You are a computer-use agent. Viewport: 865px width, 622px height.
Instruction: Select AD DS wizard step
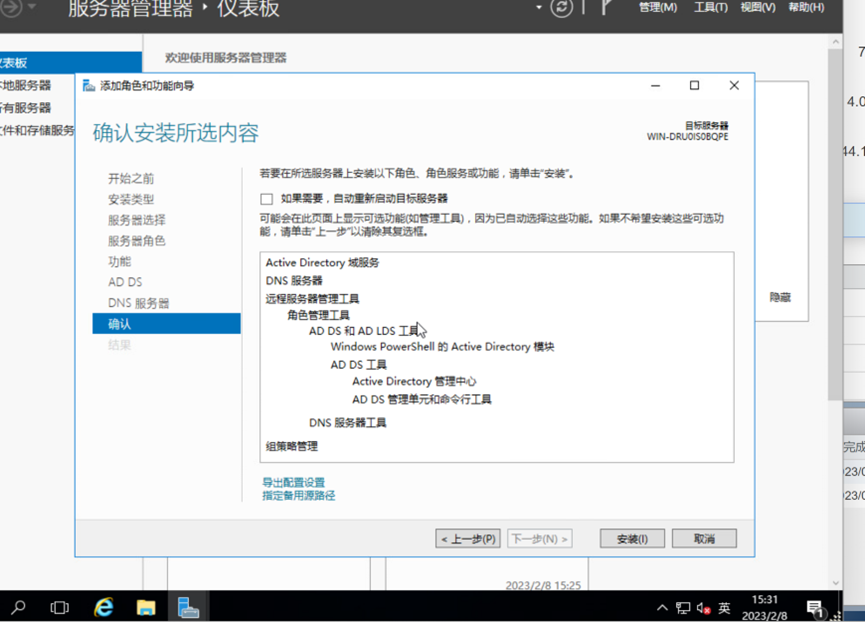point(125,282)
